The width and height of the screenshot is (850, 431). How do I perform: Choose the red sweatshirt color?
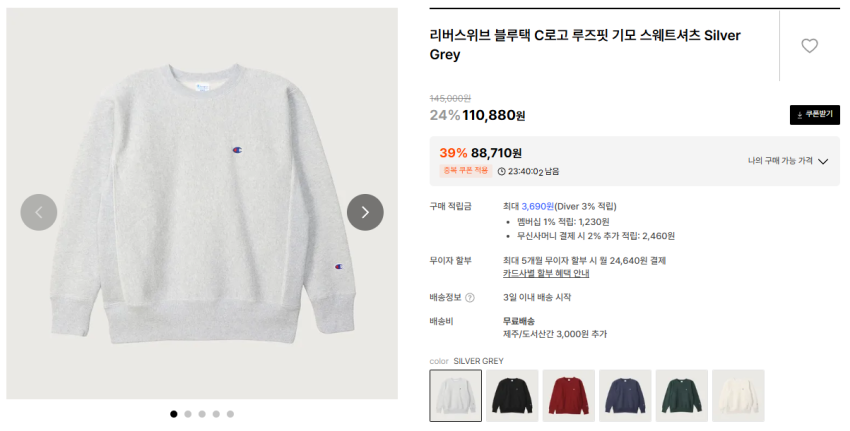point(568,395)
